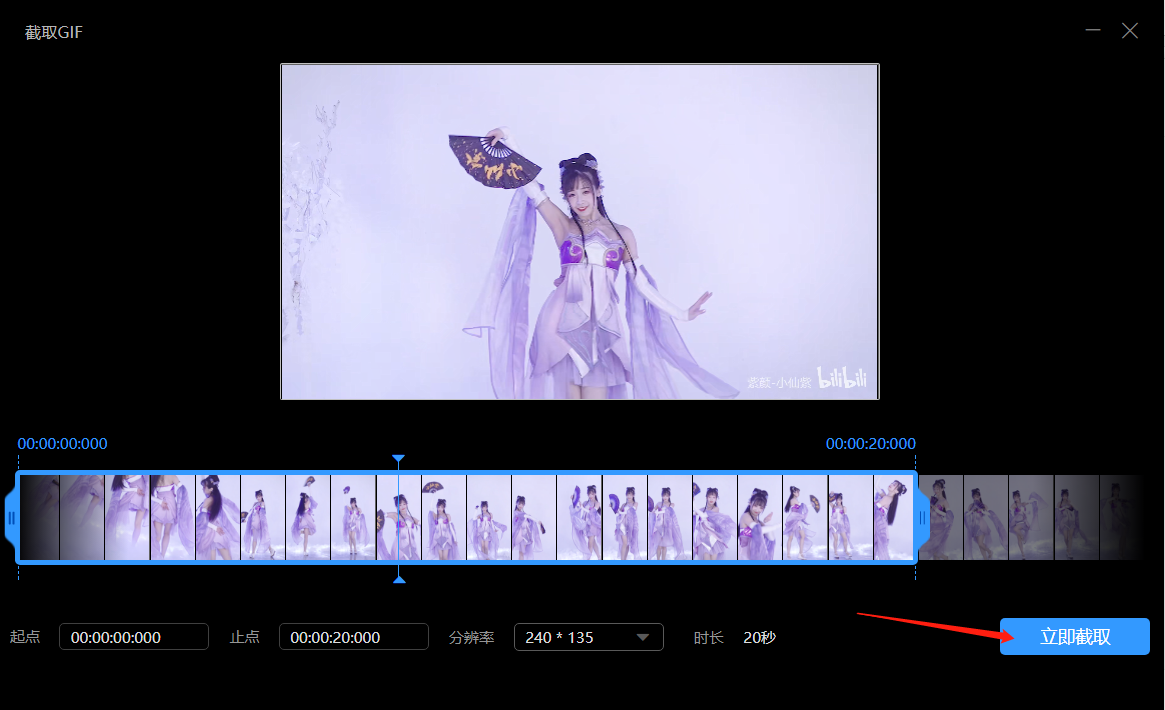Click the playhead's bottom triangle marker
Viewport: 1165px width, 710px height.
399,579
